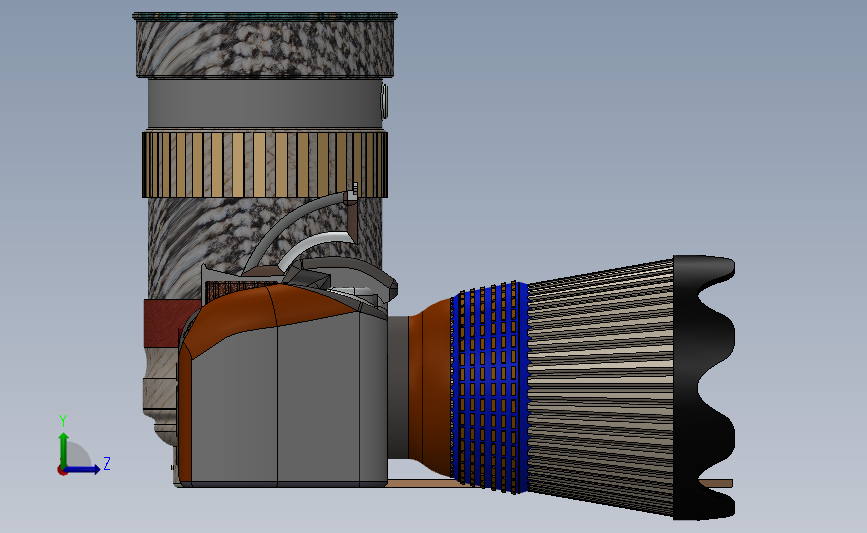This screenshot has height=533, width=867.
Task: Select the "Z" axis label
Action: pyautogui.click(x=107, y=463)
